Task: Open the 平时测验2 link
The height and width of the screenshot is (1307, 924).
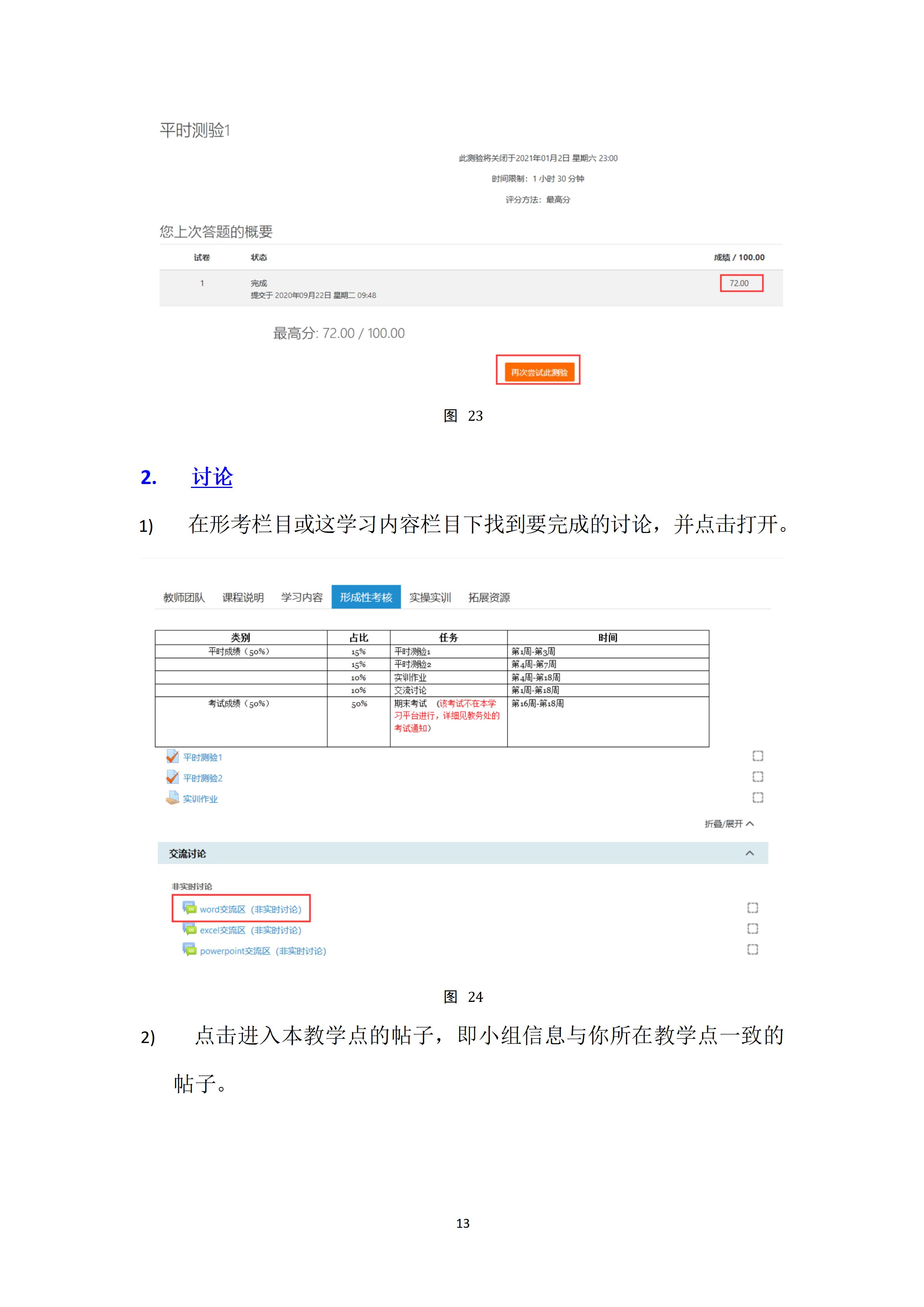Action: pyautogui.click(x=203, y=778)
